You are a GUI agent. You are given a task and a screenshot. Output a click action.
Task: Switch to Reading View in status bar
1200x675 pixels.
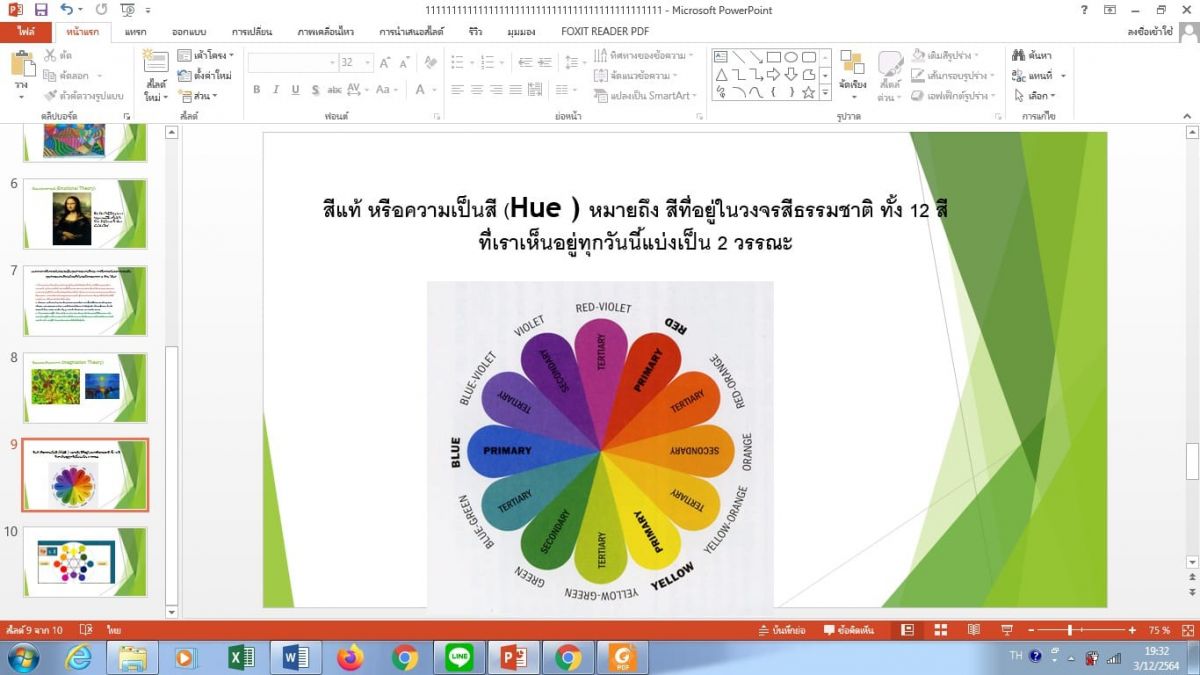(973, 630)
